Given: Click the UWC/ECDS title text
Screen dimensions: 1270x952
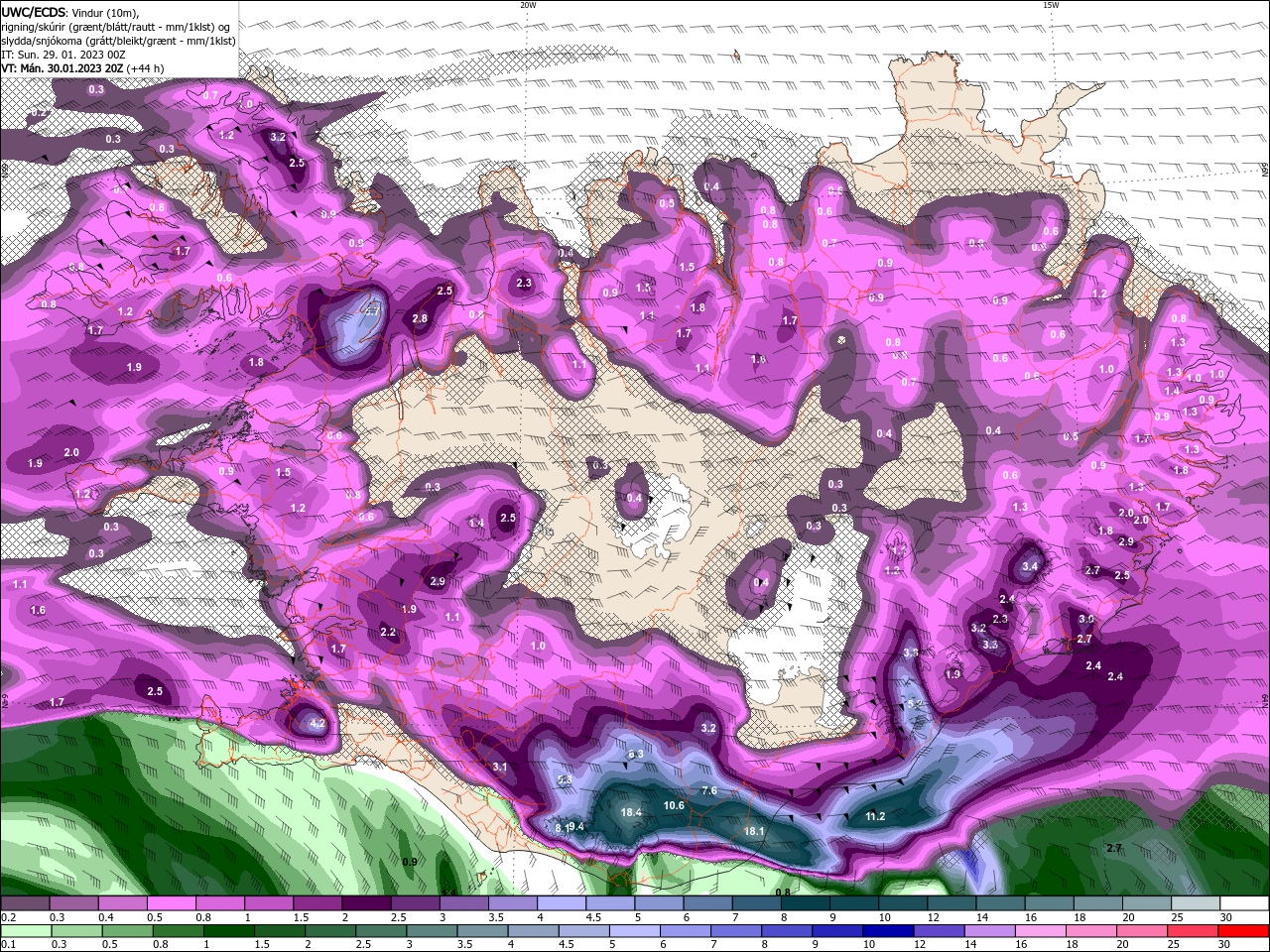Looking at the screenshot, I should tap(34, 11).
